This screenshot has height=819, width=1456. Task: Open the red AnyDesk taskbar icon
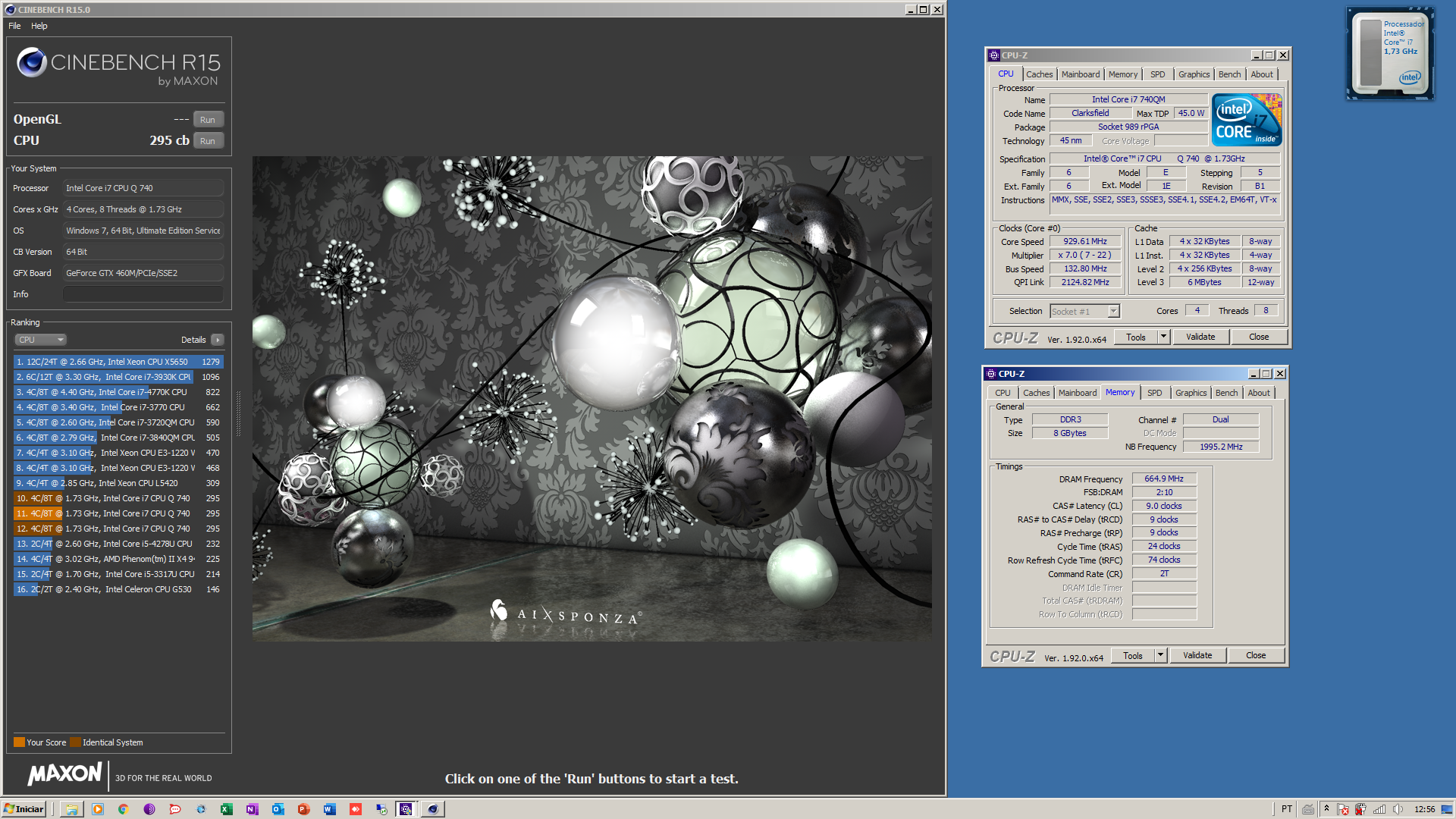(355, 809)
